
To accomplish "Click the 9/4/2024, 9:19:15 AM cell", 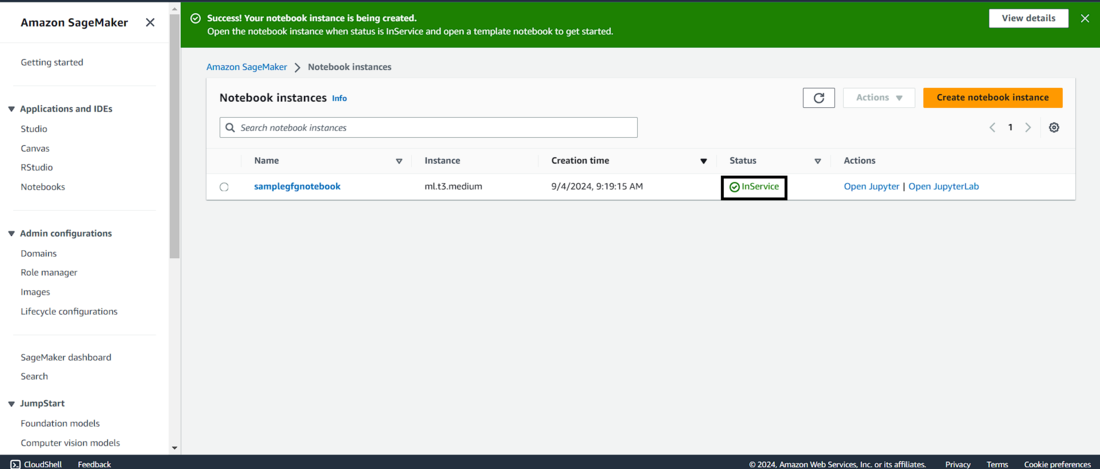I will pyautogui.click(x=597, y=187).
